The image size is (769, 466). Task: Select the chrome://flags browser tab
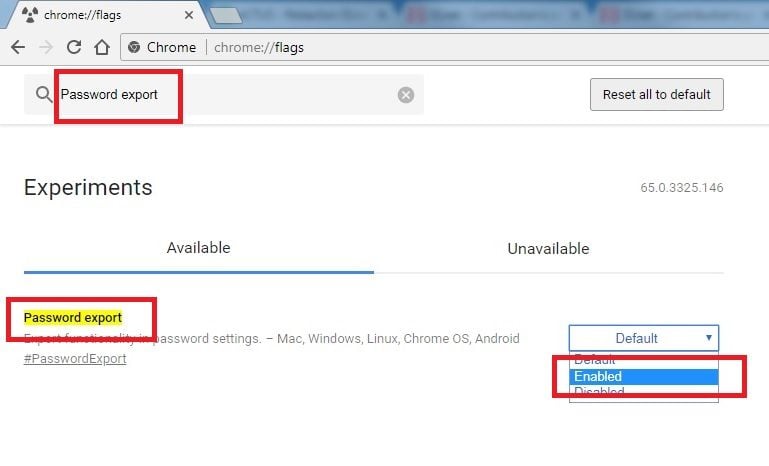click(107, 15)
